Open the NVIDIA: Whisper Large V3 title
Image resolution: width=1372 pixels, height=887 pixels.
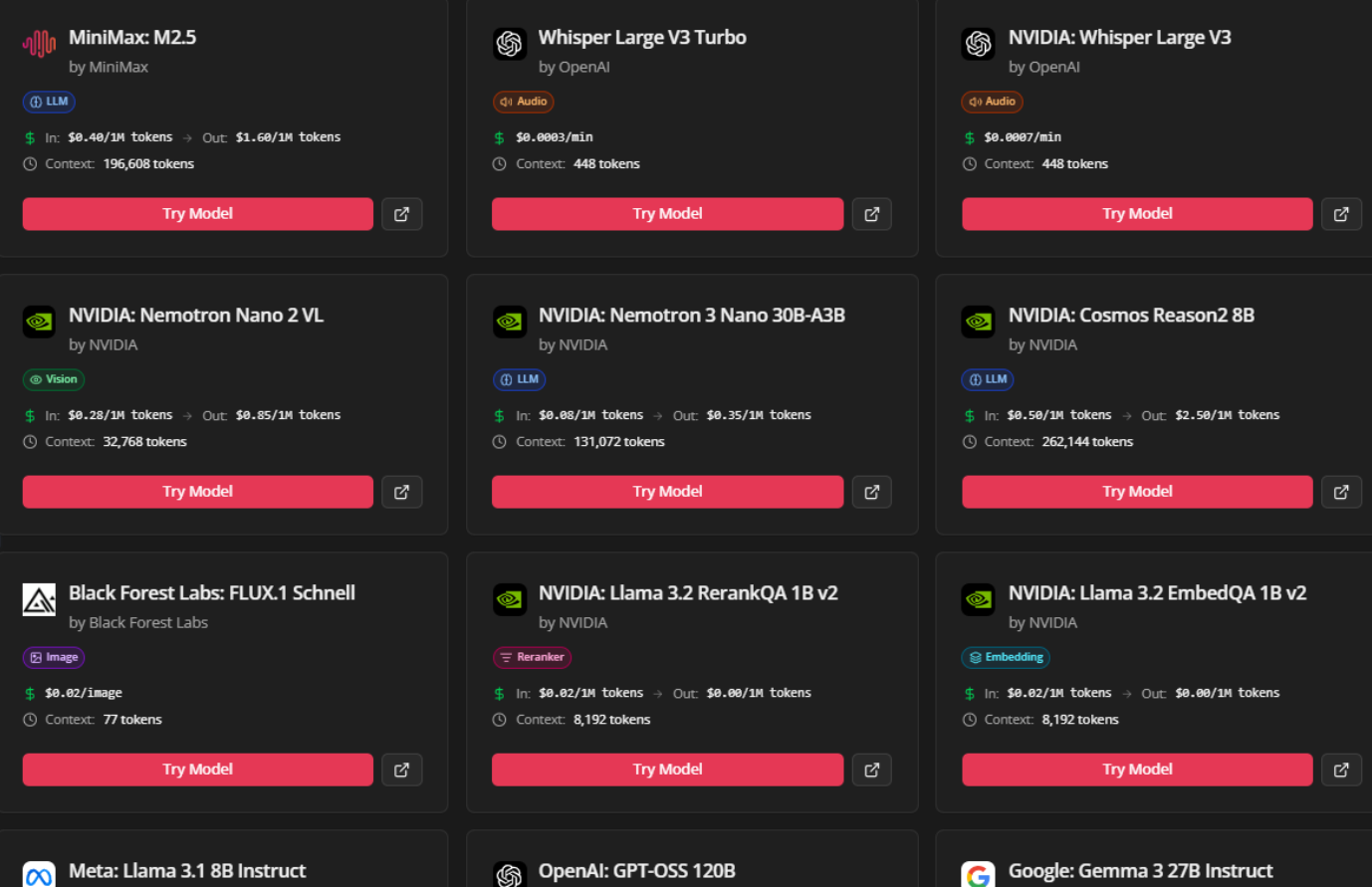[1120, 38]
